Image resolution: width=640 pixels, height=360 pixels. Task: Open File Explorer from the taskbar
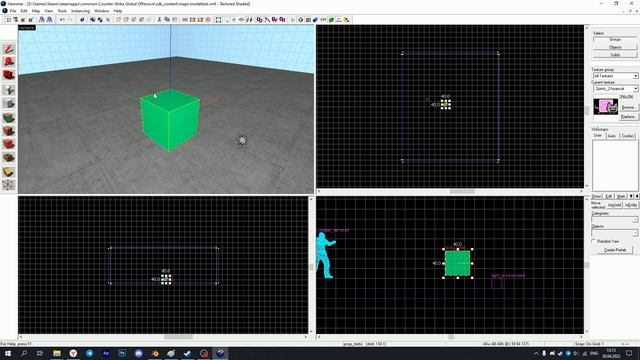[x=57, y=353]
